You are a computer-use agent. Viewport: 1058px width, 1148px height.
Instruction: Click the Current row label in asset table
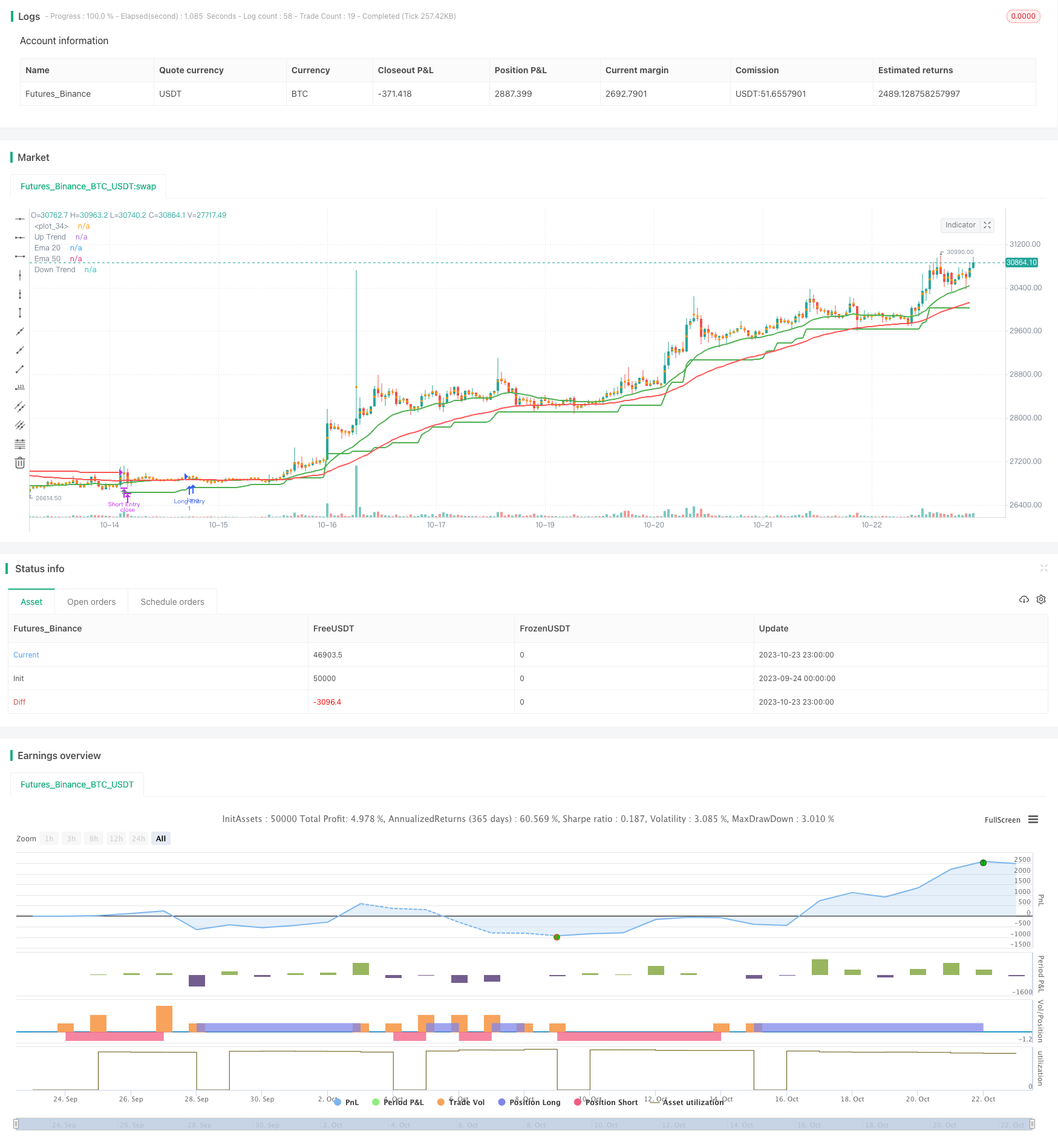[x=26, y=655]
